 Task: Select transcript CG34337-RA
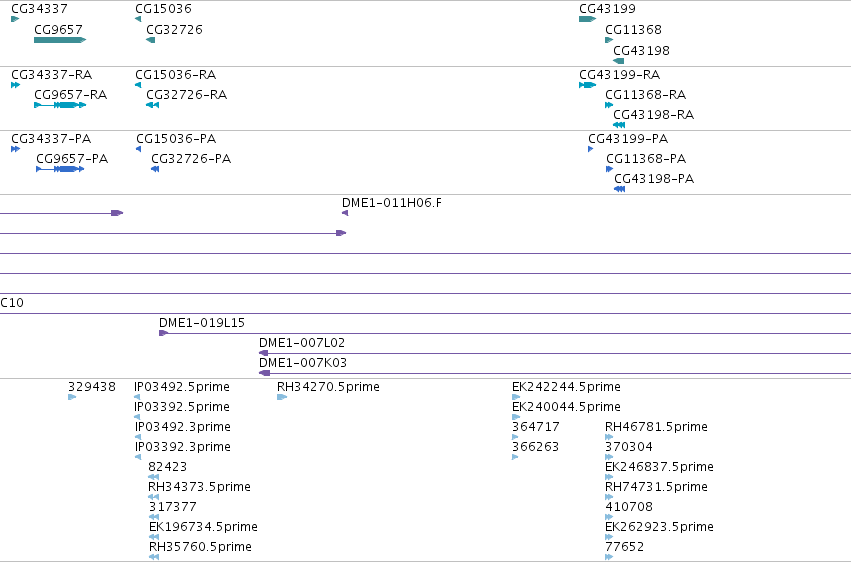pos(52,74)
